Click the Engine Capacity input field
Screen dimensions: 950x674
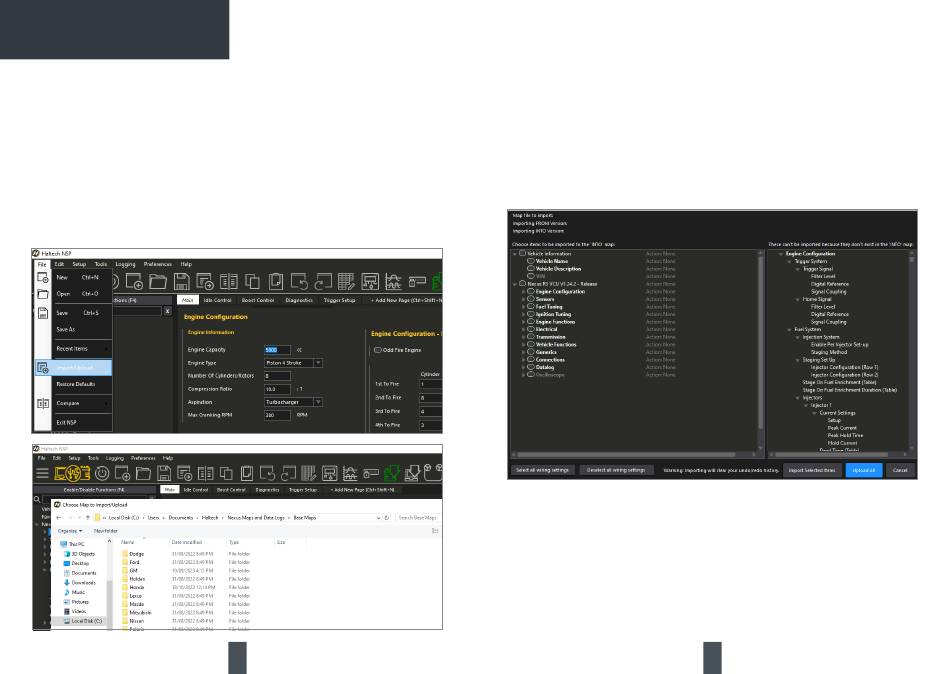(x=277, y=349)
